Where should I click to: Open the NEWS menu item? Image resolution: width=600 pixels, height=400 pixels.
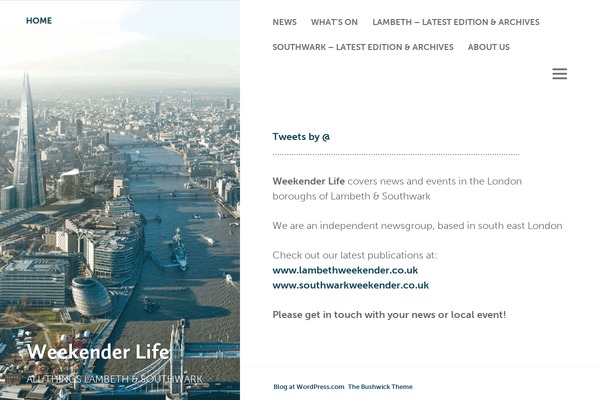pyautogui.click(x=284, y=22)
